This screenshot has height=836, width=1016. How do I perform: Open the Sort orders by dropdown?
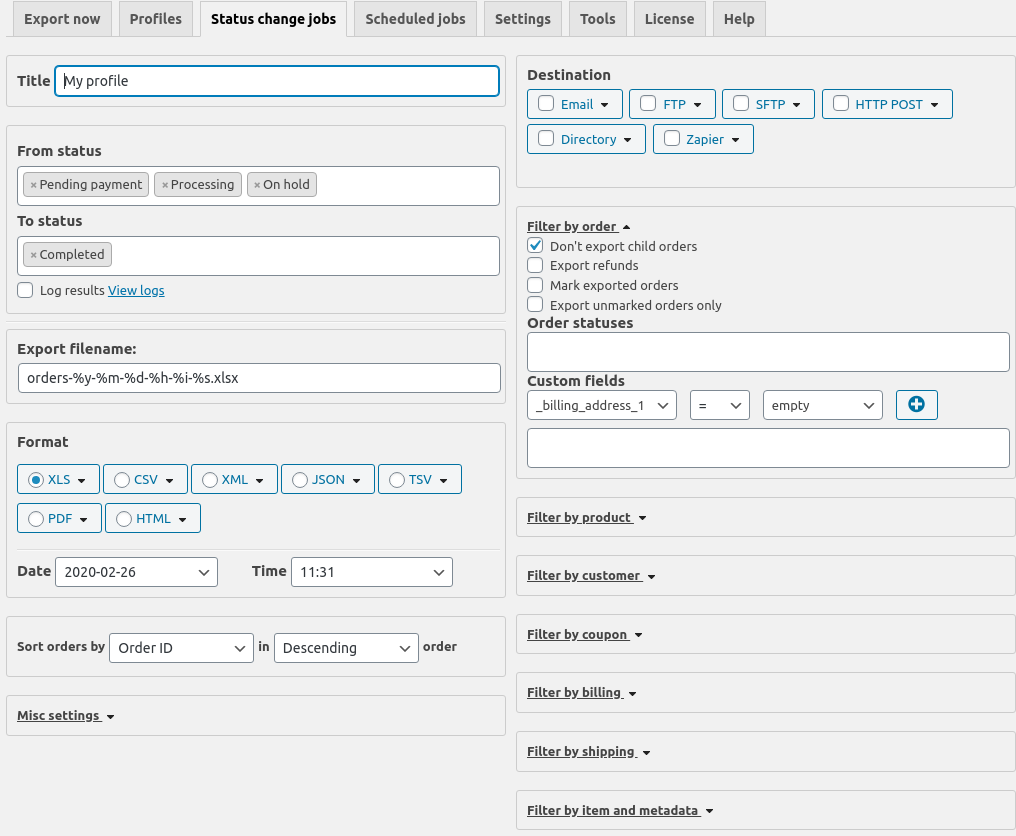[181, 648]
